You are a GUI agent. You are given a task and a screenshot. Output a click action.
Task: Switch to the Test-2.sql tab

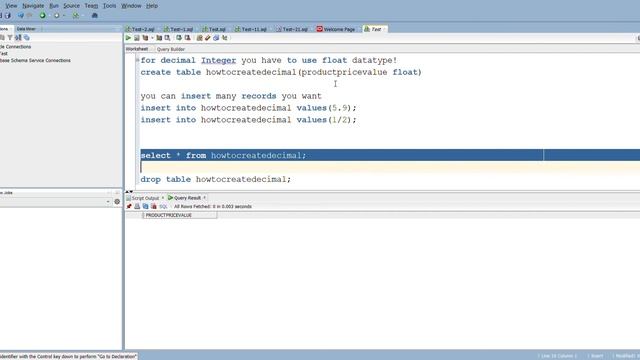click(140, 29)
